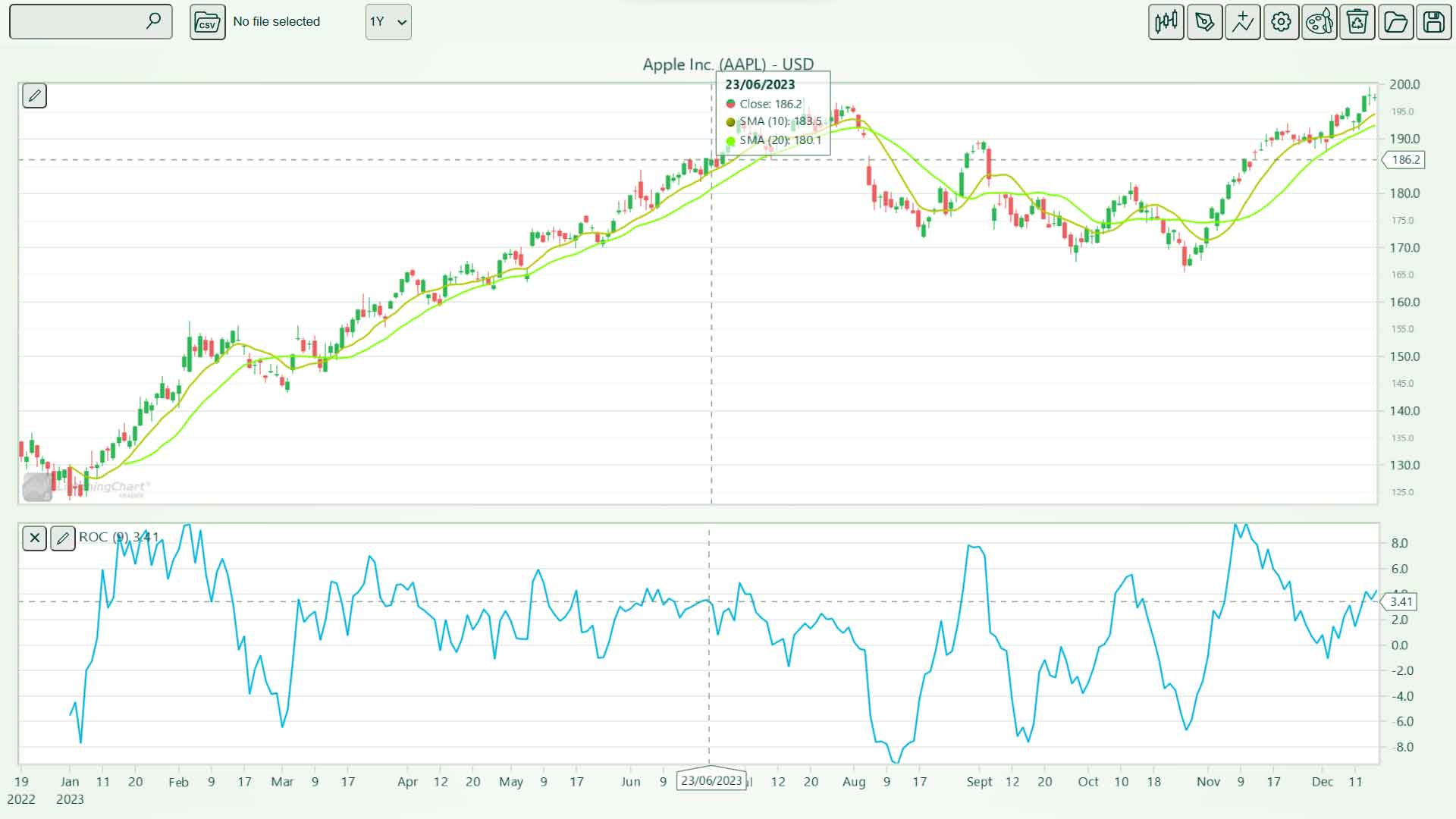Open the color theme palette
Image resolution: width=1456 pixels, height=819 pixels.
click(1319, 21)
